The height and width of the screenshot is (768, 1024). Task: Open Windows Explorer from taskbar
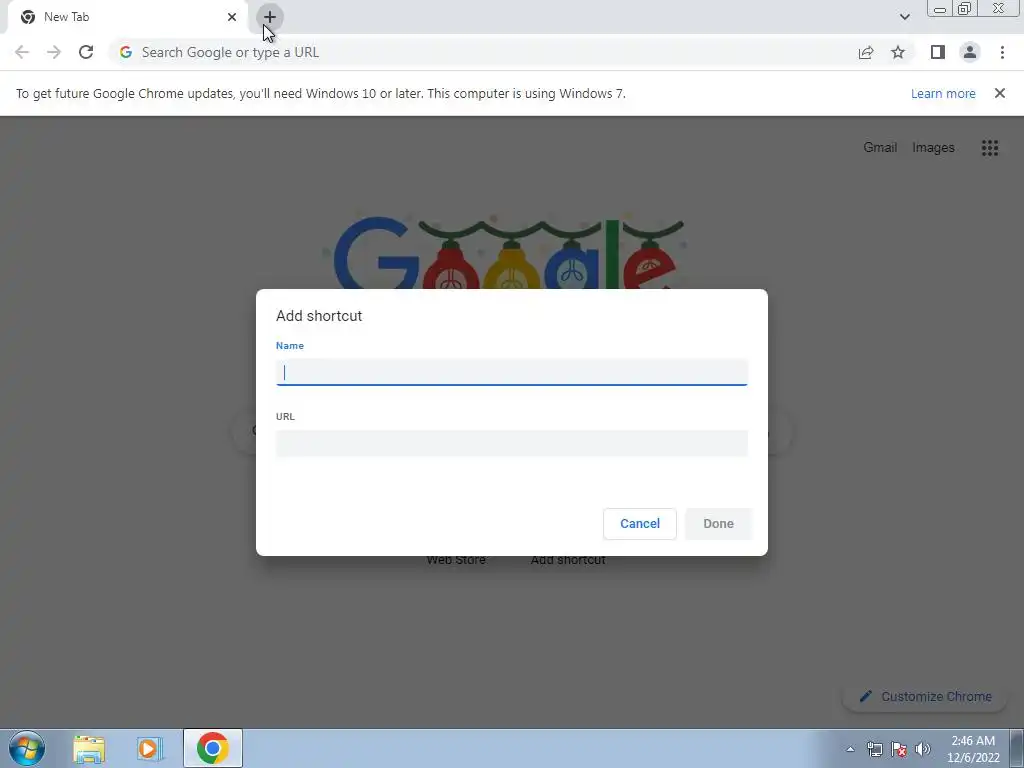click(89, 748)
